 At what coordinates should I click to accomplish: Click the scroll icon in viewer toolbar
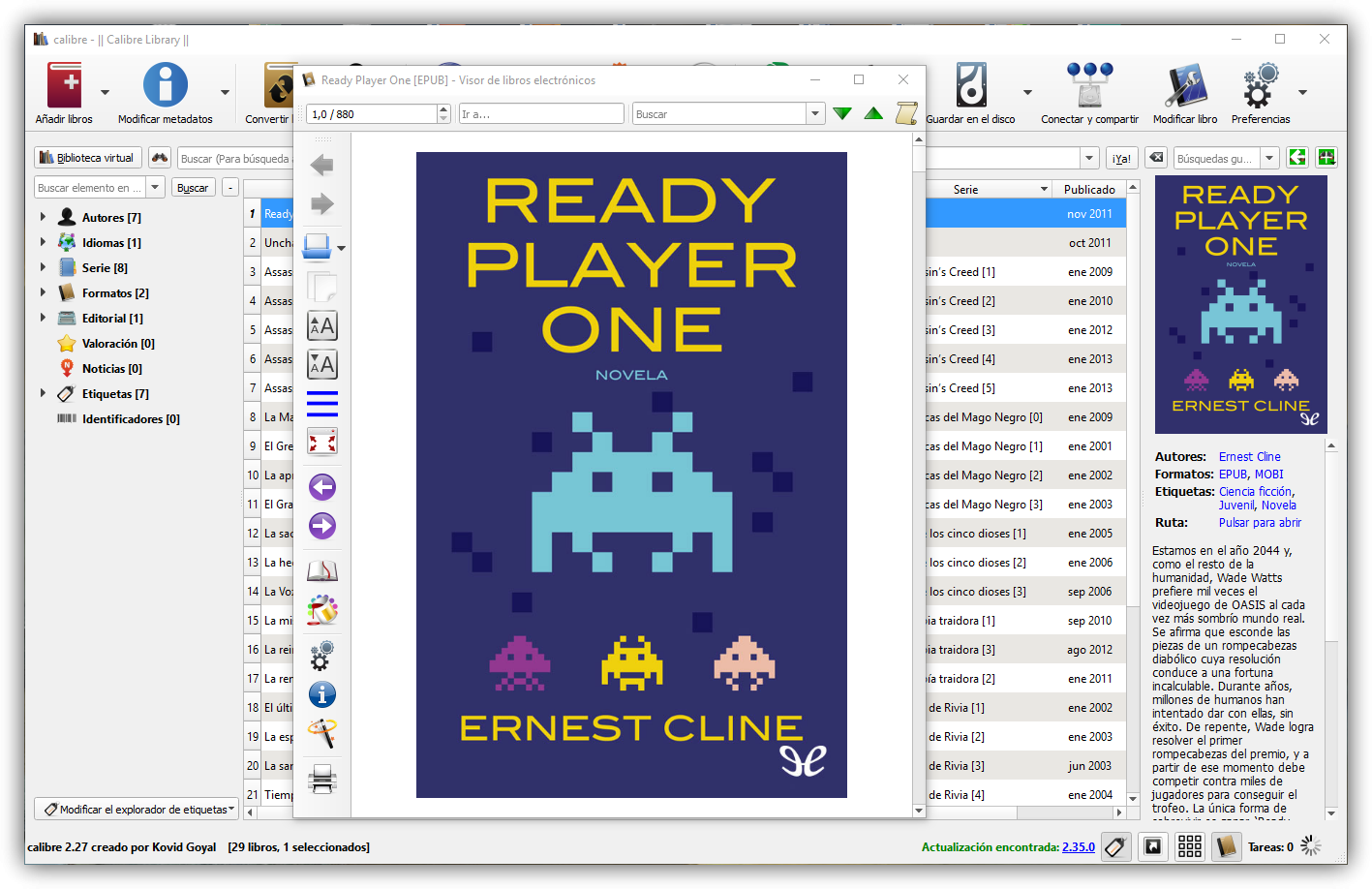[906, 113]
